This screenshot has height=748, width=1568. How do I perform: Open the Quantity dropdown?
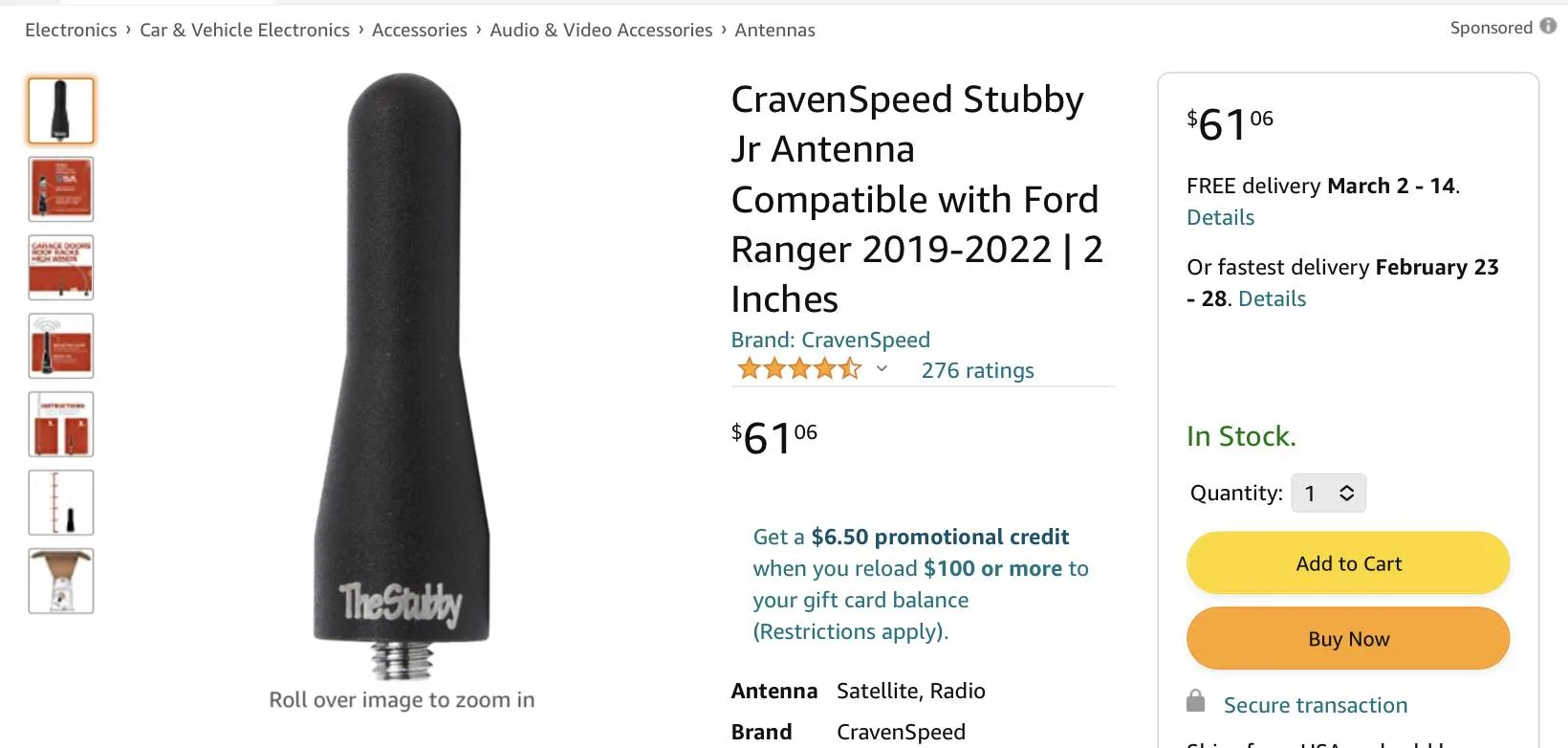(x=1328, y=494)
